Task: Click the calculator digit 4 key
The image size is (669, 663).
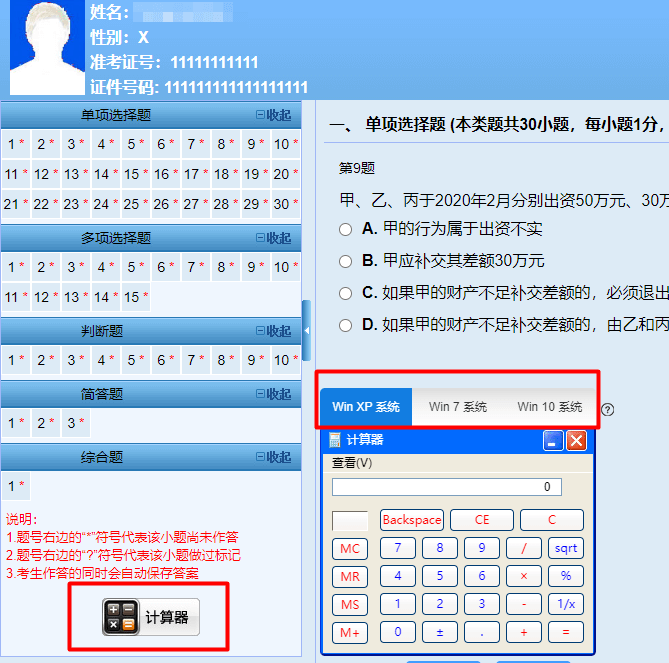Action: (398, 576)
